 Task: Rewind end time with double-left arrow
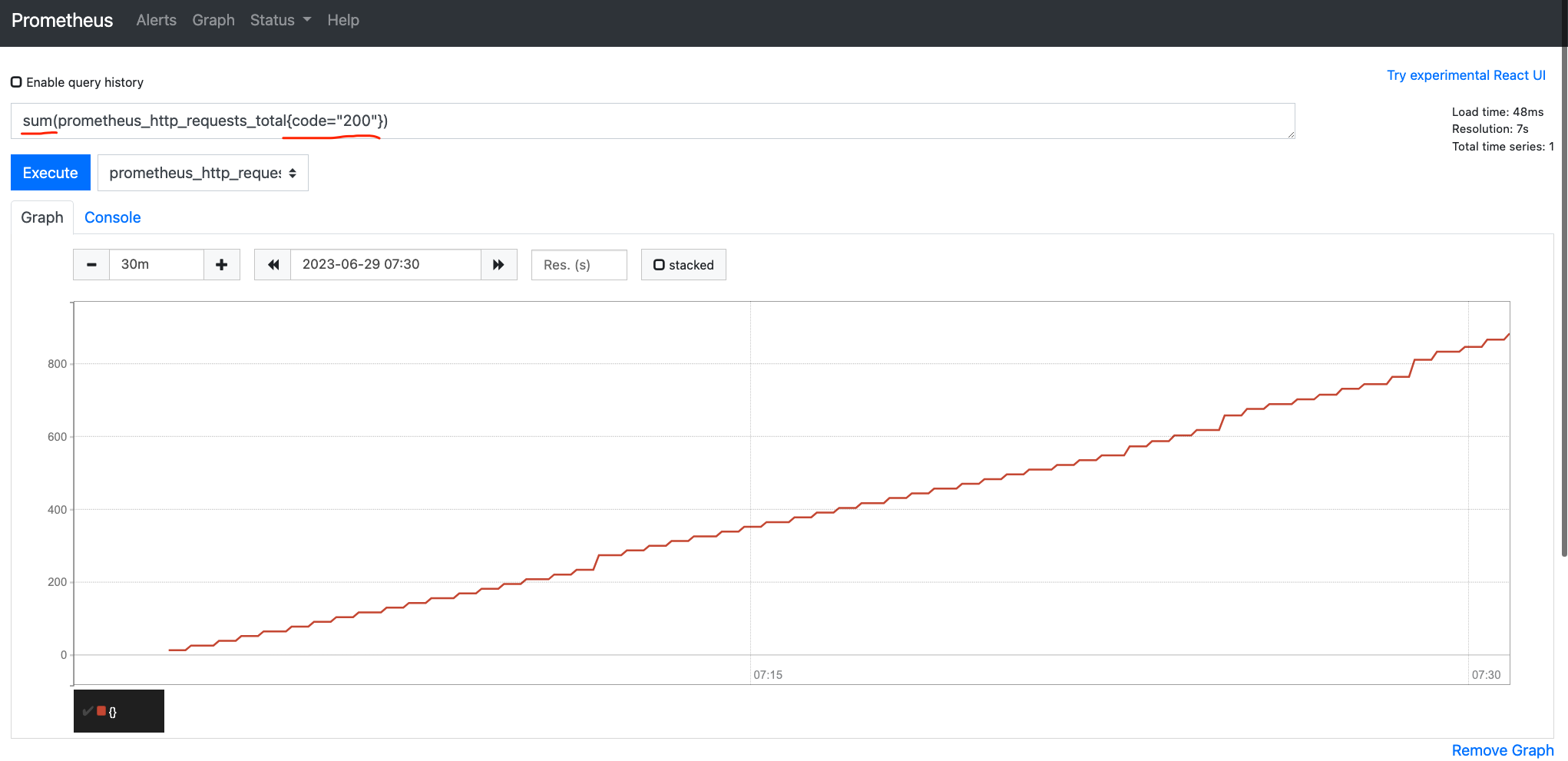pyautogui.click(x=273, y=265)
